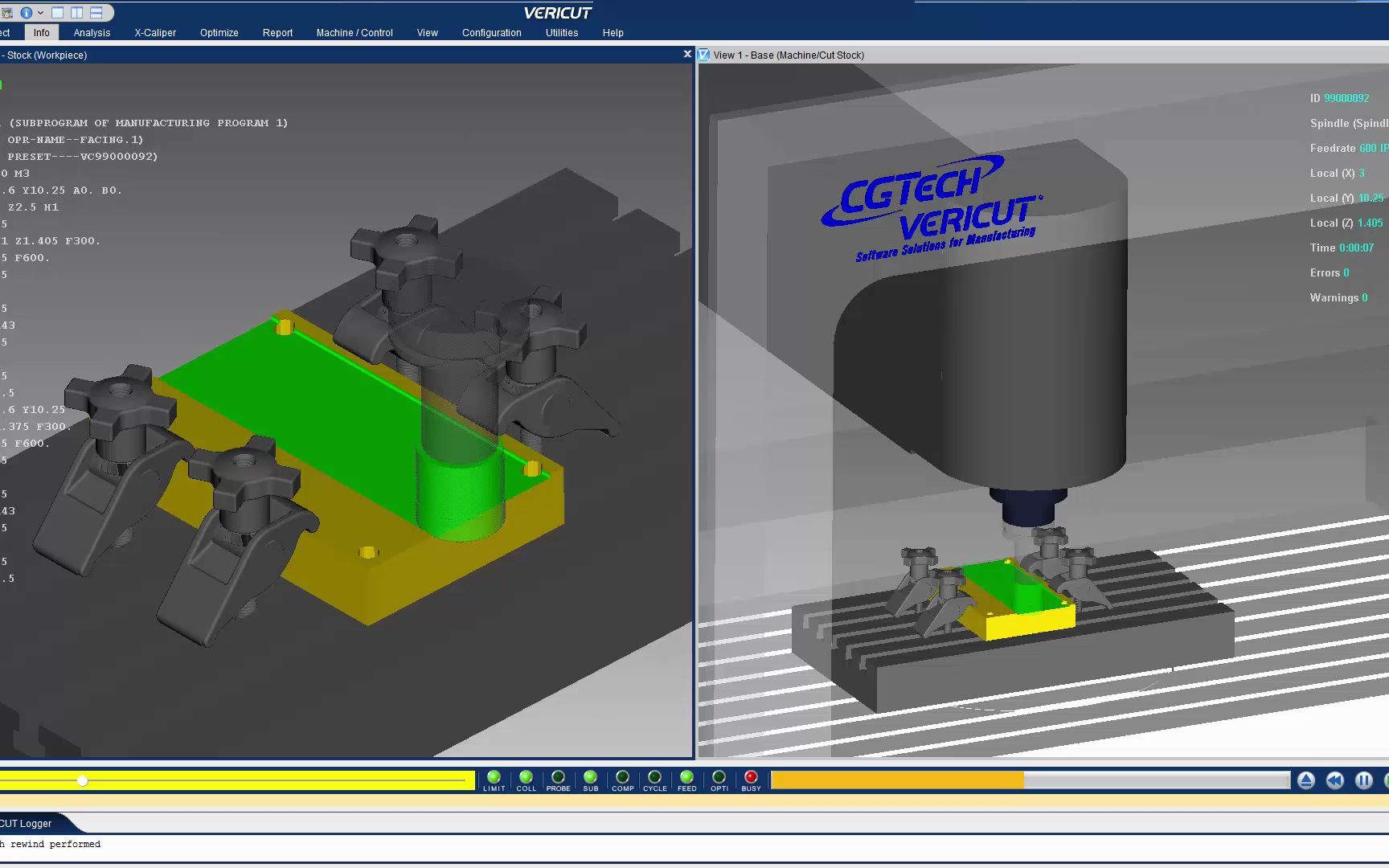Click the blue Info icon in title toolbar
Viewport: 1389px width, 868px height.
pos(27,12)
